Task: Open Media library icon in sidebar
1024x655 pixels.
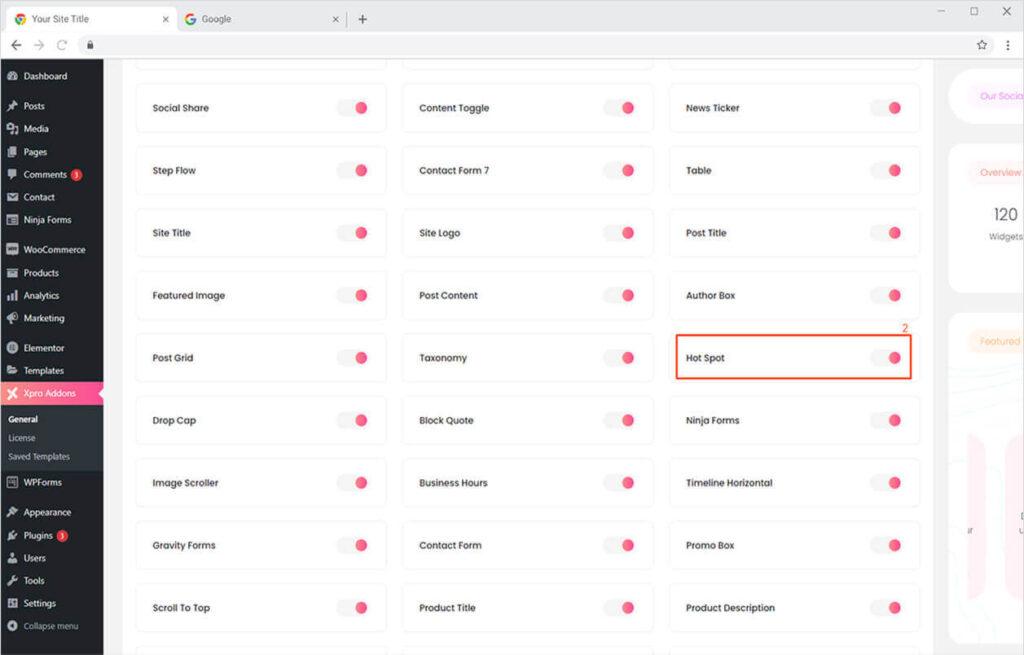Action: [12, 129]
